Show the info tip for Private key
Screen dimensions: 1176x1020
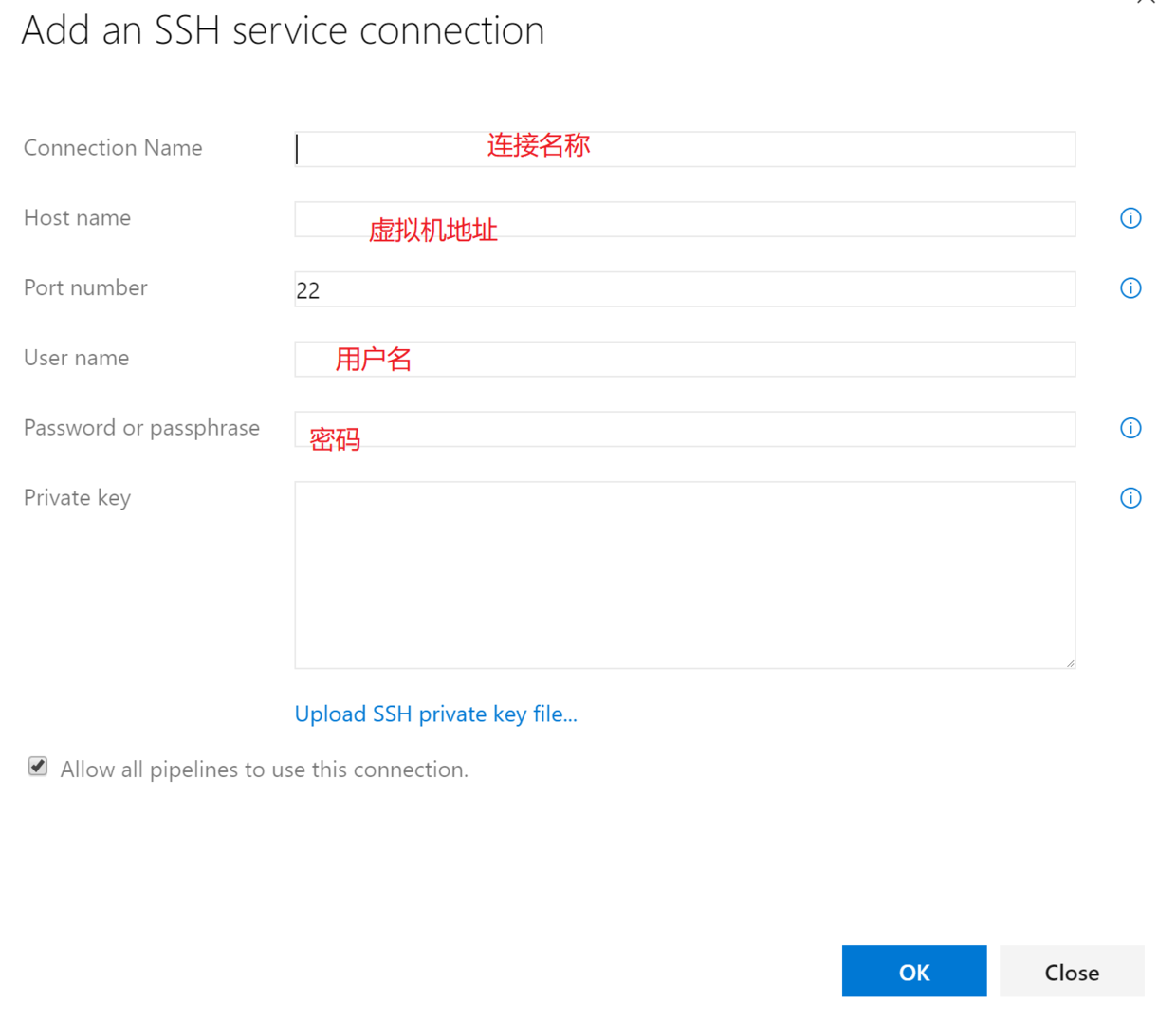pyautogui.click(x=1130, y=498)
